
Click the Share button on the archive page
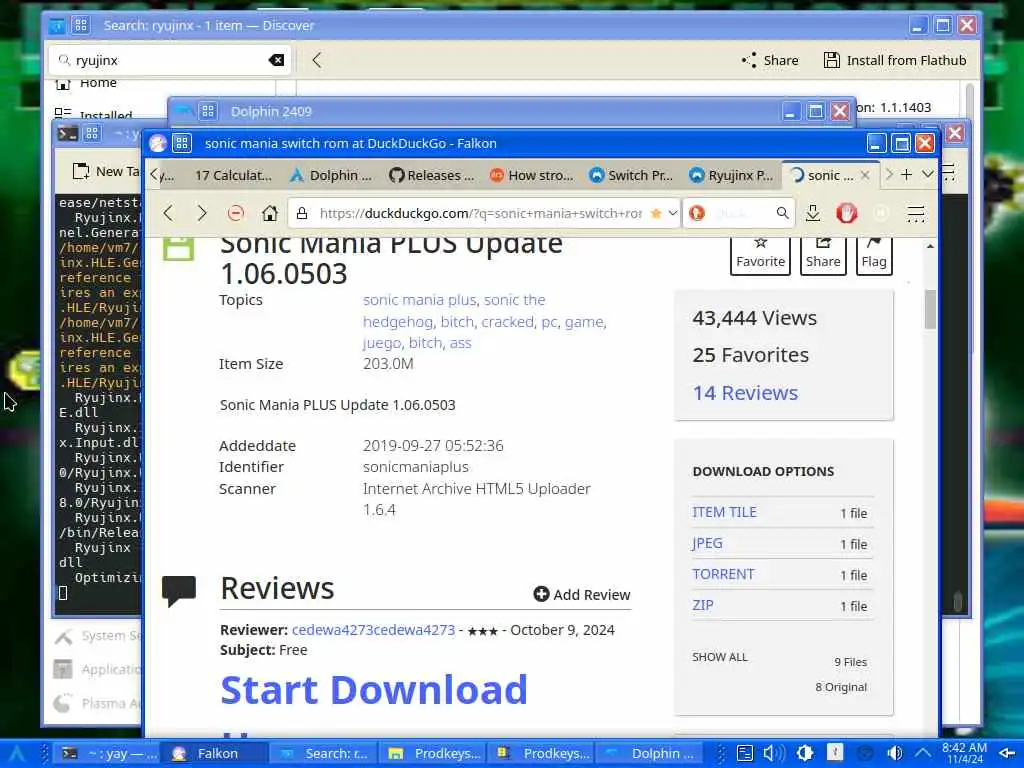pos(823,255)
